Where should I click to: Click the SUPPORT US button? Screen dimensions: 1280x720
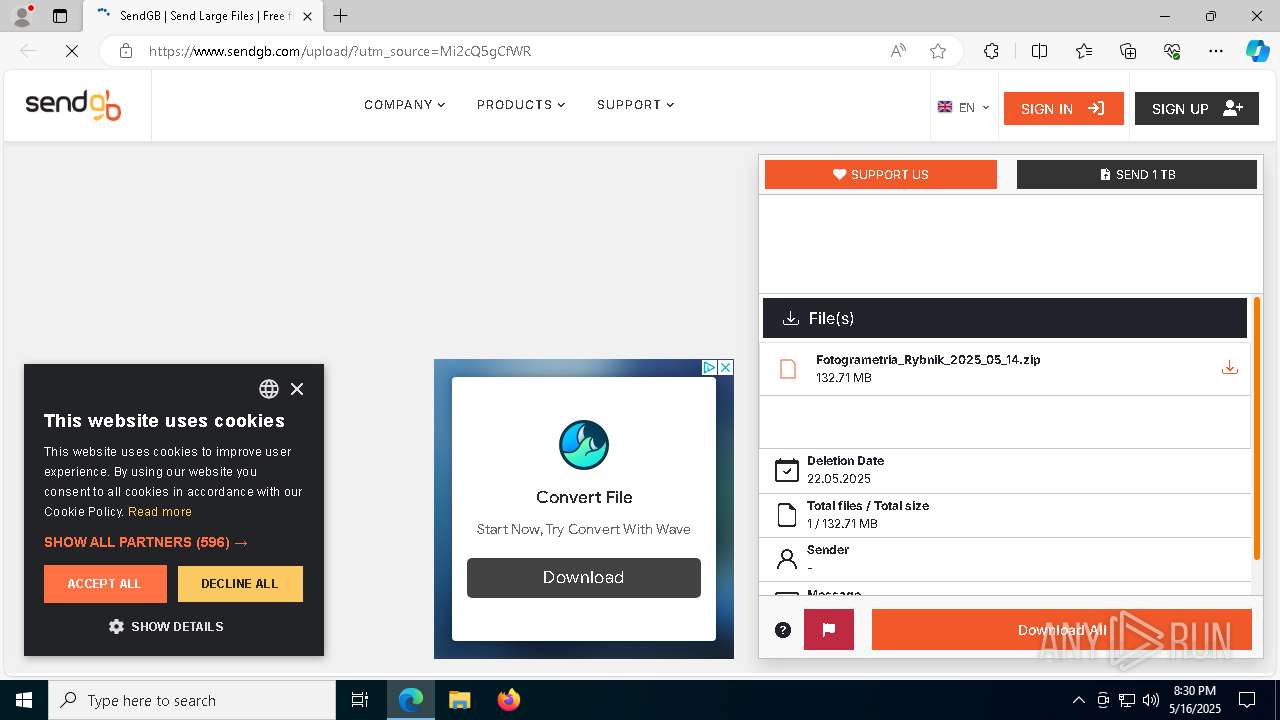click(x=881, y=174)
